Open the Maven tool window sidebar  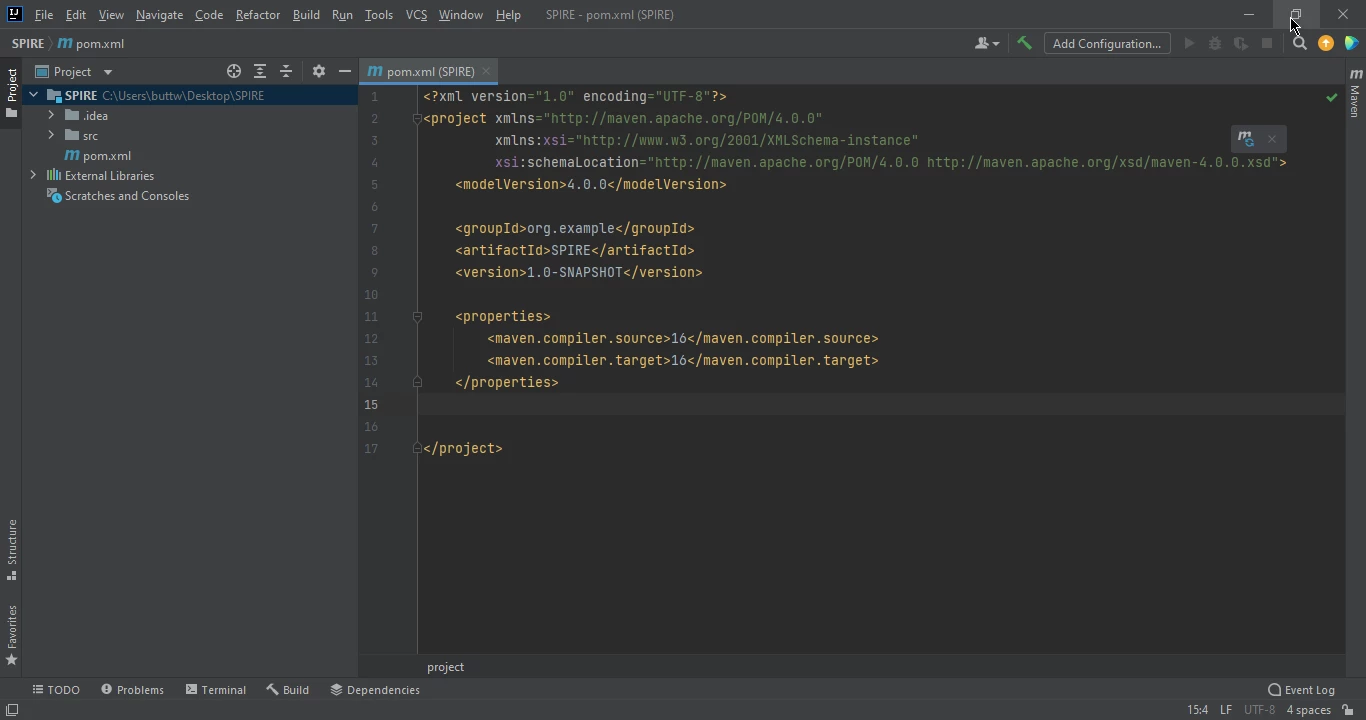1355,94
